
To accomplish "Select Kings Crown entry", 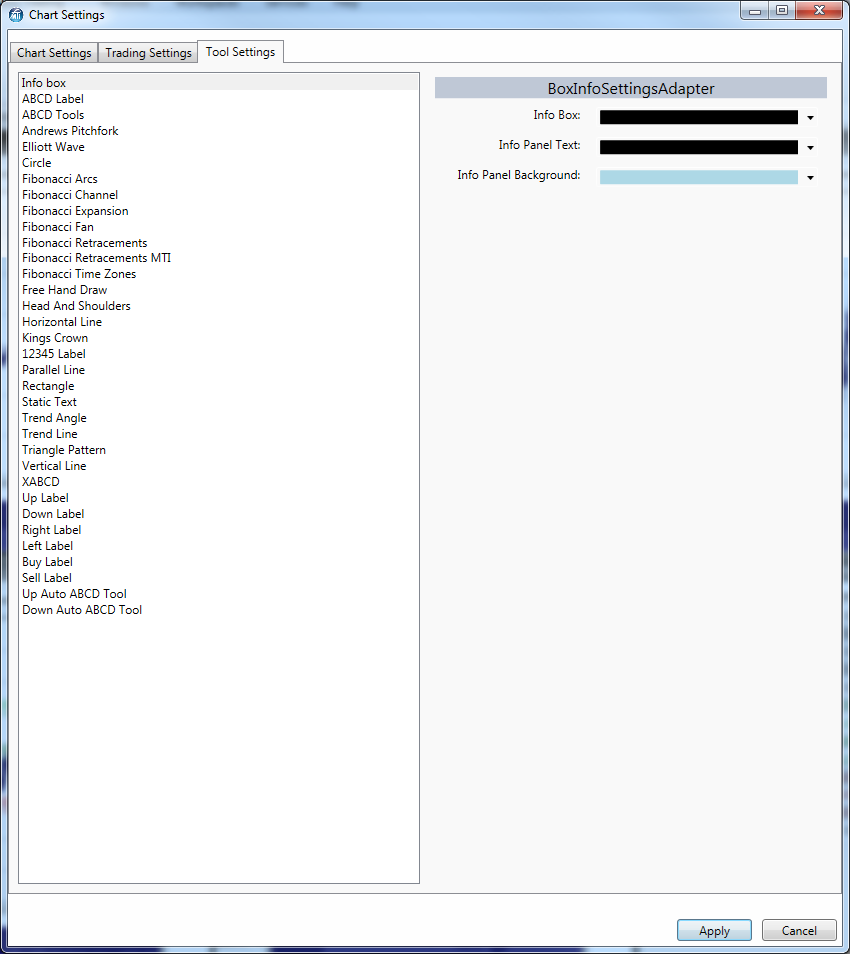I will point(219,338).
